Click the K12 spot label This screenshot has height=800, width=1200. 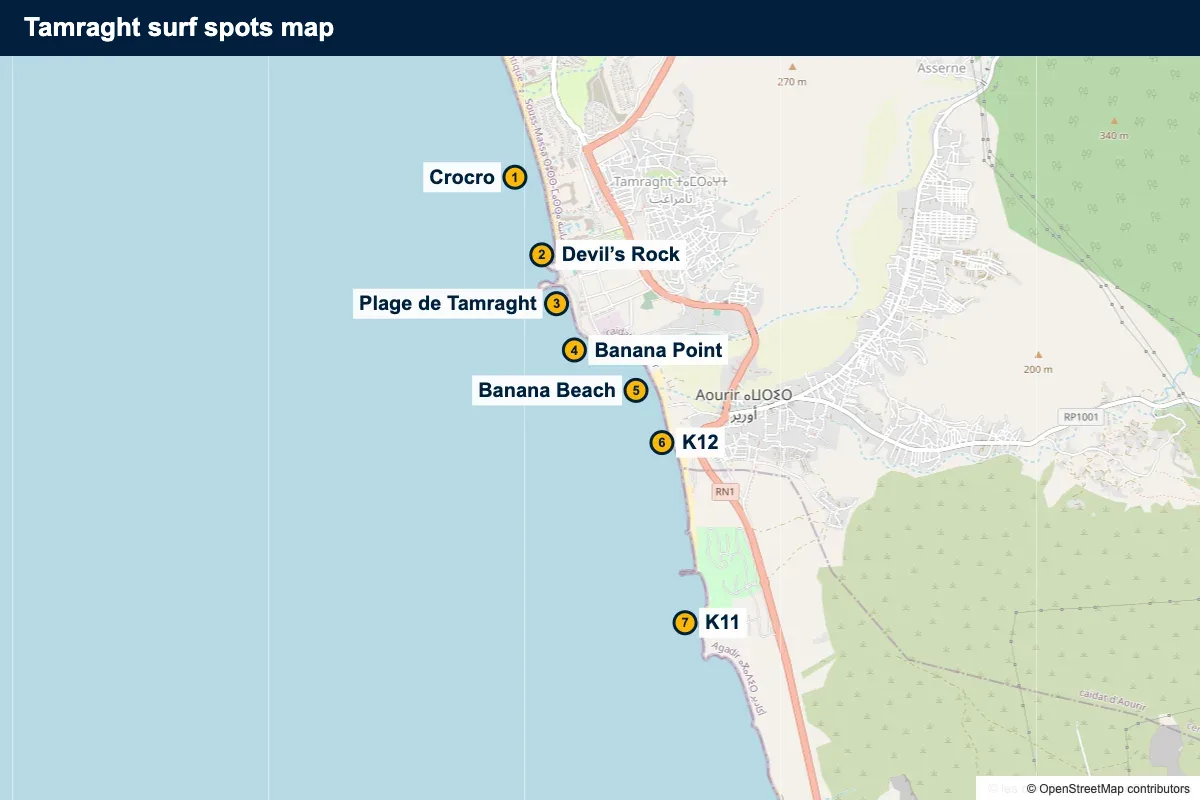tap(700, 442)
